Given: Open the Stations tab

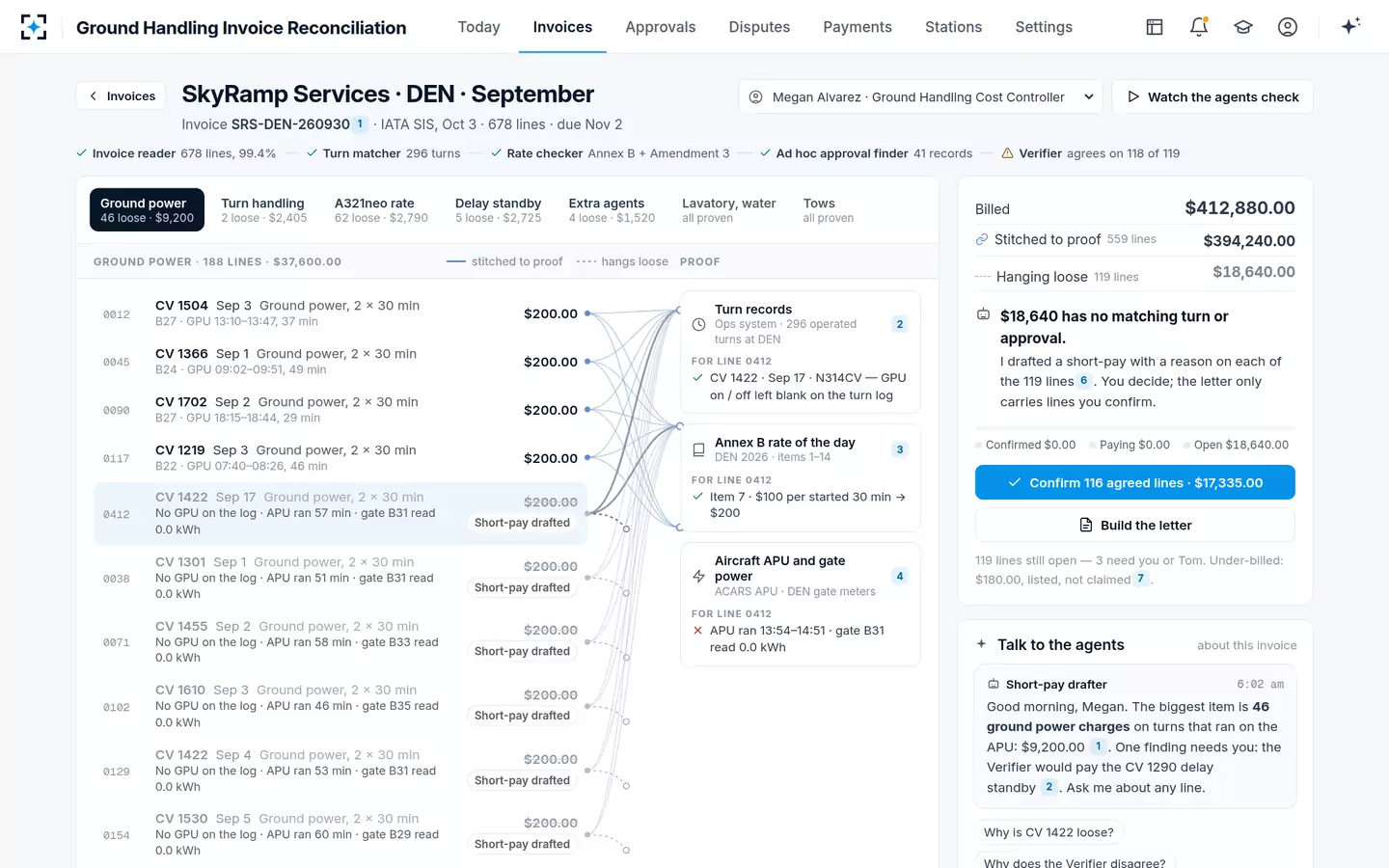Looking at the screenshot, I should (953, 27).
